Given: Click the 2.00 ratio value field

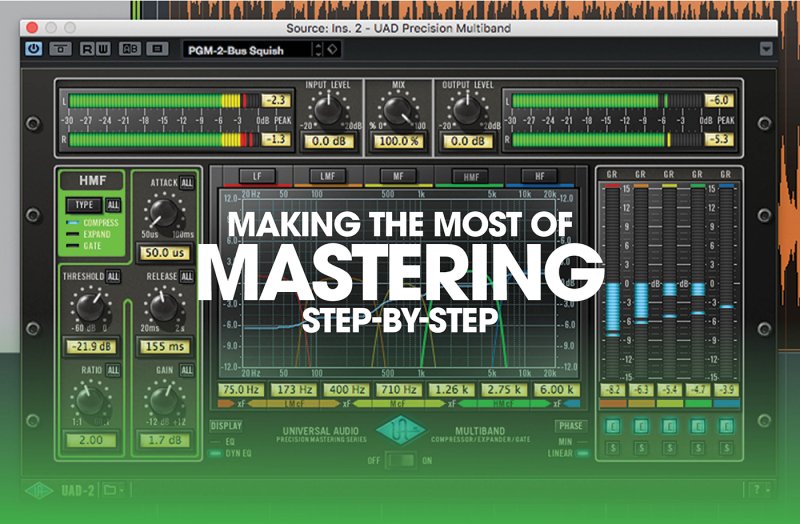Looking at the screenshot, I should click(x=91, y=440).
